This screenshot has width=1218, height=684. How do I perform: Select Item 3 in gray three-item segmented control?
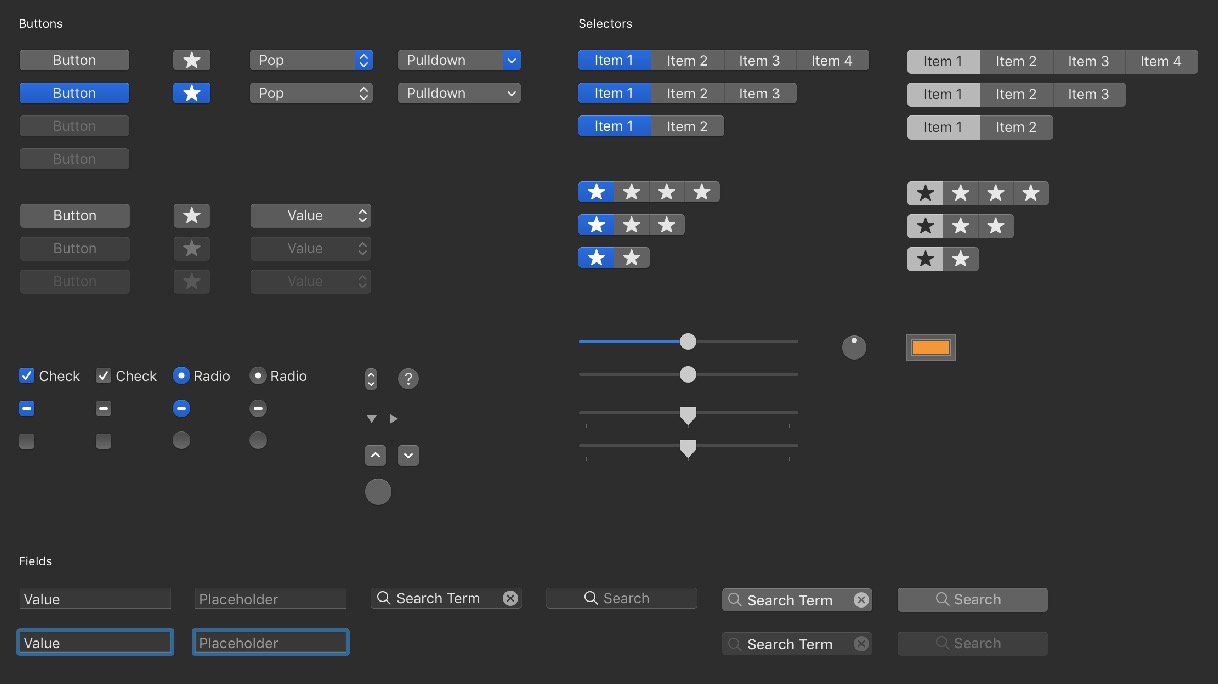click(x=1088, y=94)
